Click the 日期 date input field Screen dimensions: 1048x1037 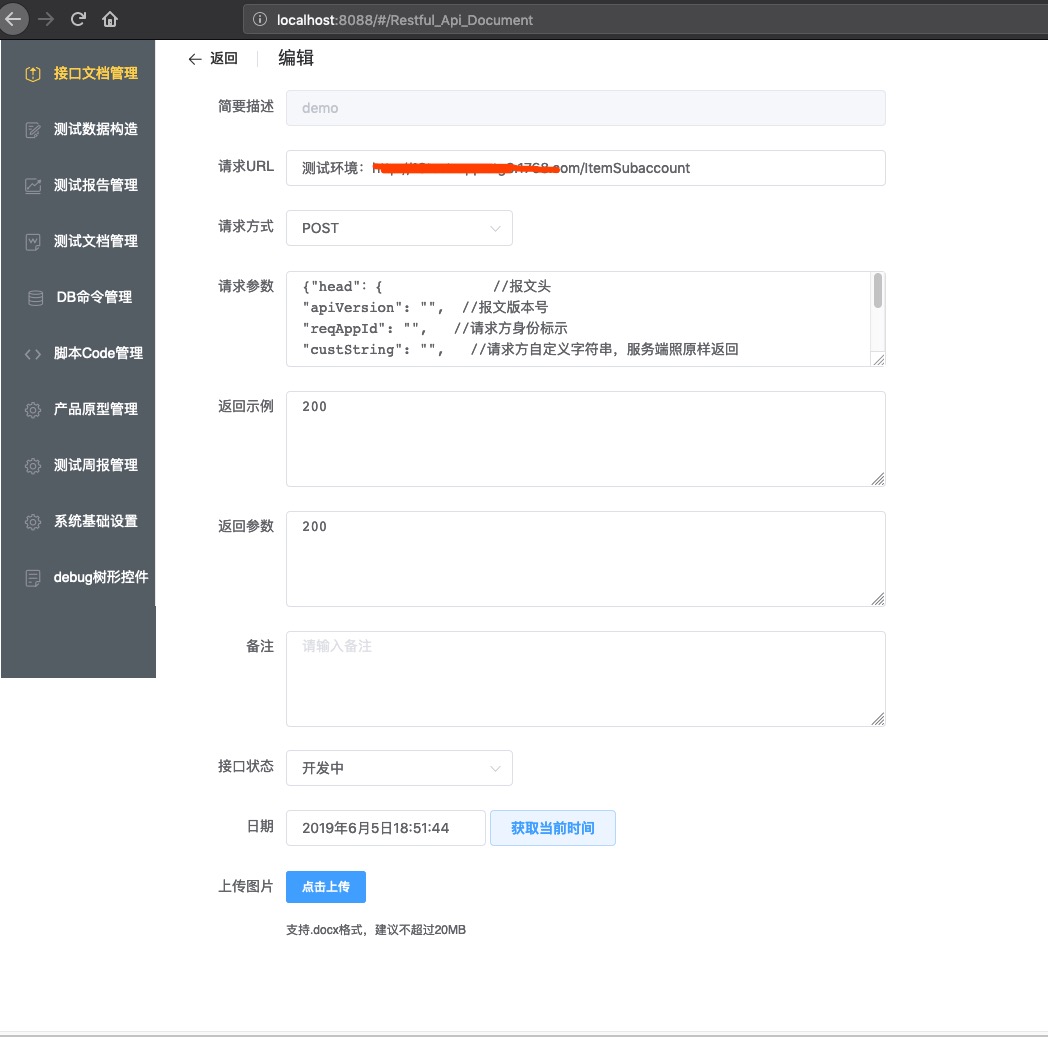(386, 829)
